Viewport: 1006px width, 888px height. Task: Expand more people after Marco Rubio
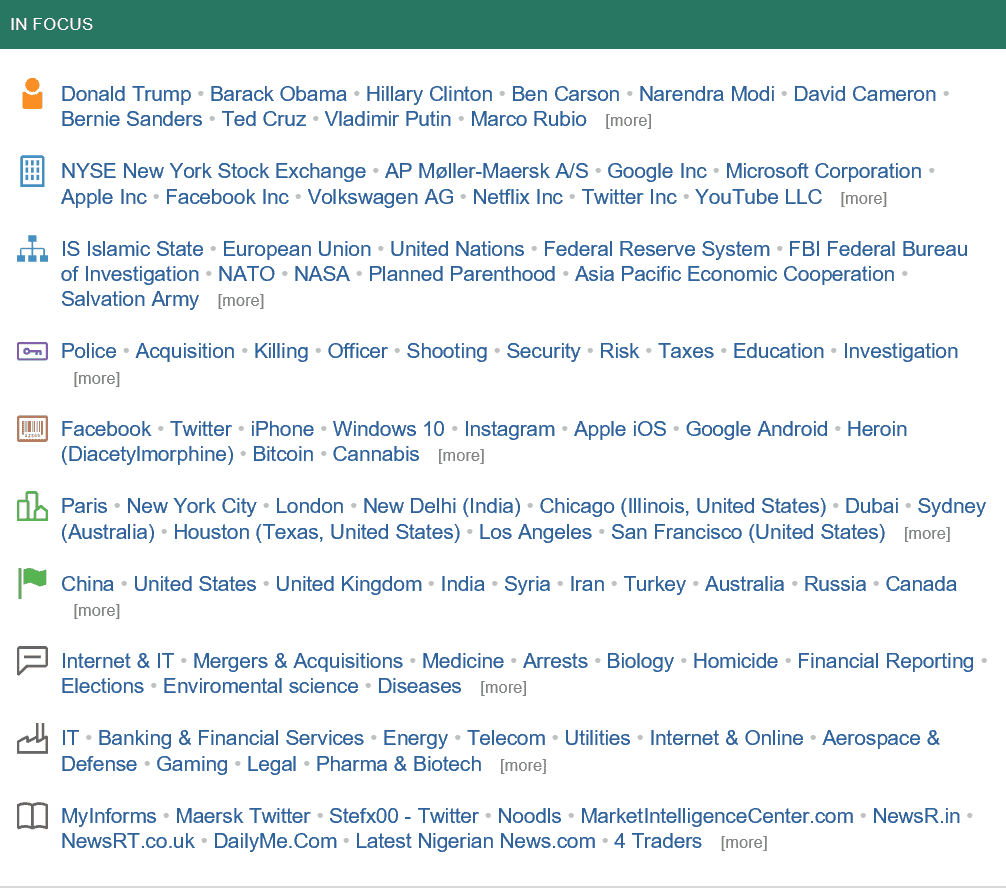(x=628, y=121)
